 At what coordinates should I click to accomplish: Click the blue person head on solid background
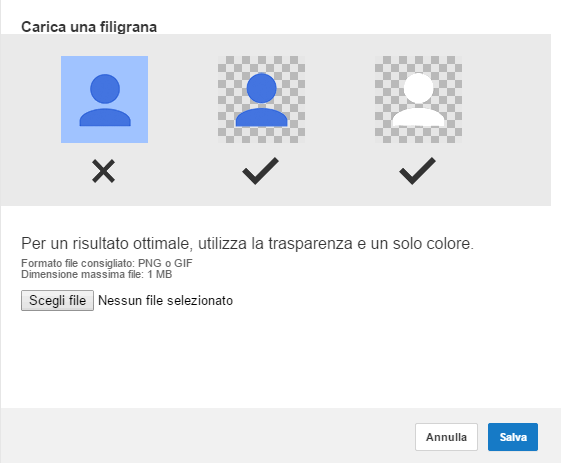coord(105,89)
